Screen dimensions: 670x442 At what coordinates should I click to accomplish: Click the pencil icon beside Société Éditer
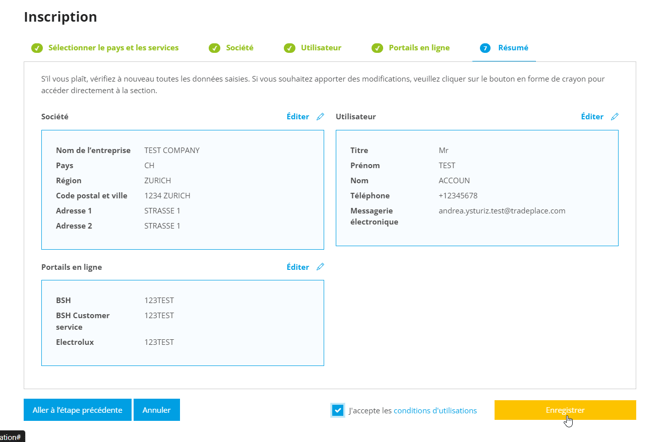320,117
